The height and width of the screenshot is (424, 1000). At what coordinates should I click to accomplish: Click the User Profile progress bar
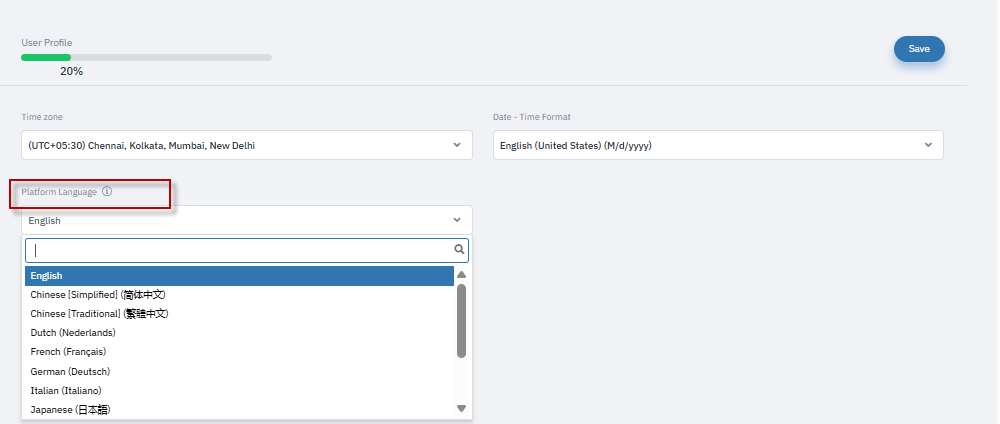[146, 57]
